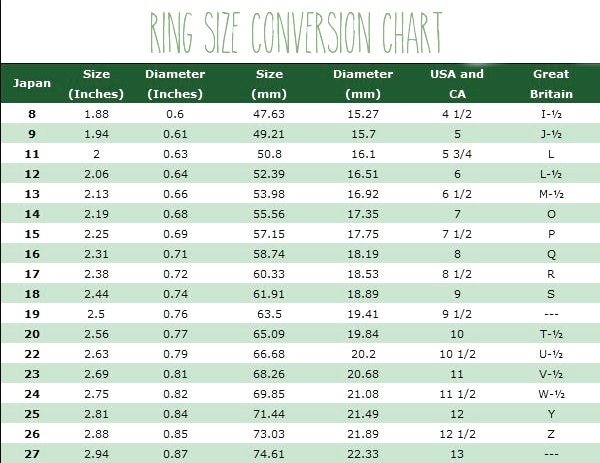
Task: Select the Great Britain T-½ cell
Action: point(551,334)
